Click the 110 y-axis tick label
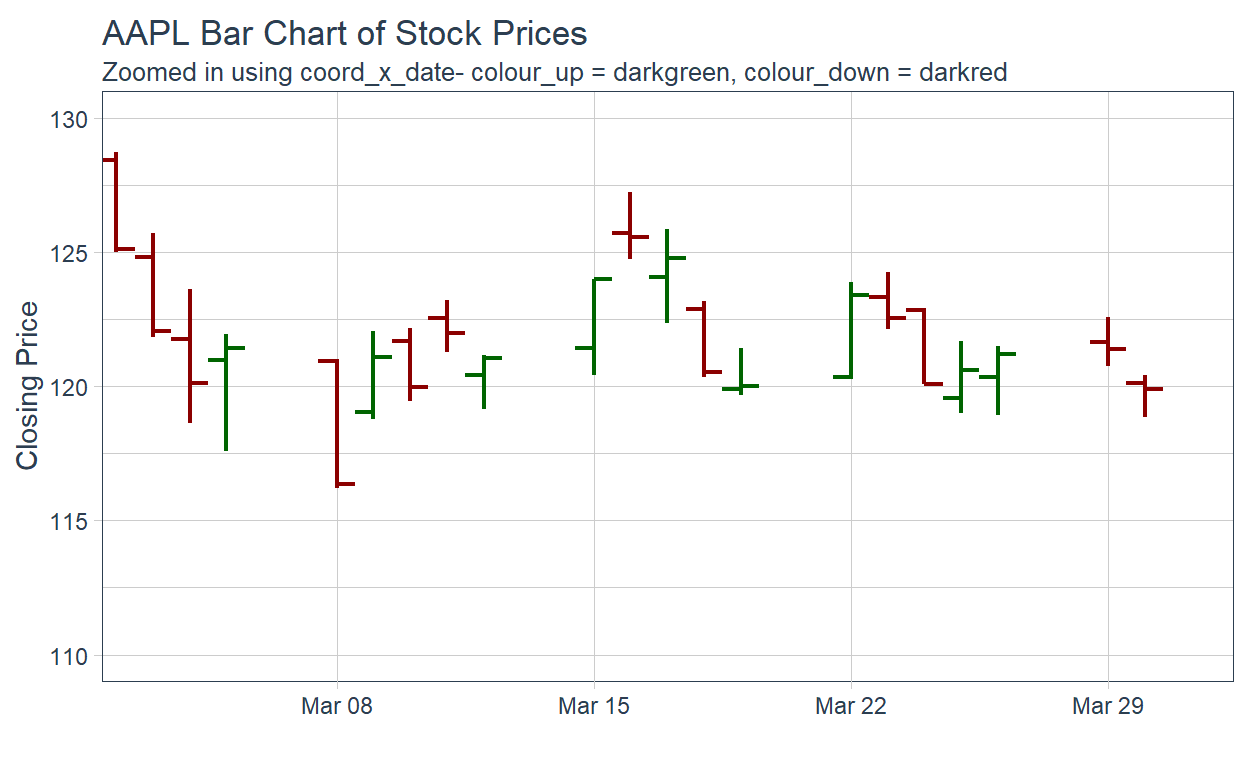 coord(69,656)
